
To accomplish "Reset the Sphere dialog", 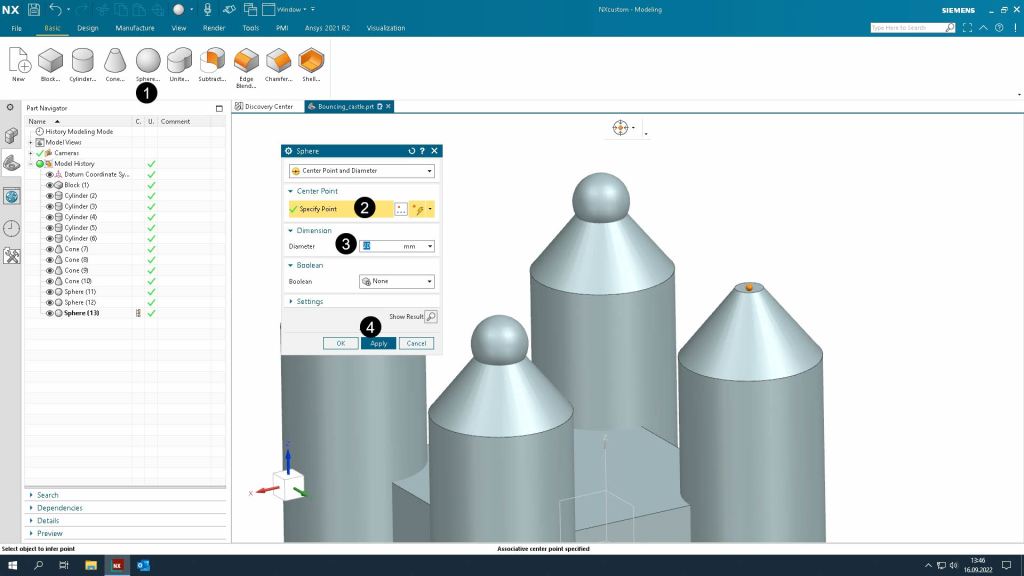I will (x=411, y=151).
